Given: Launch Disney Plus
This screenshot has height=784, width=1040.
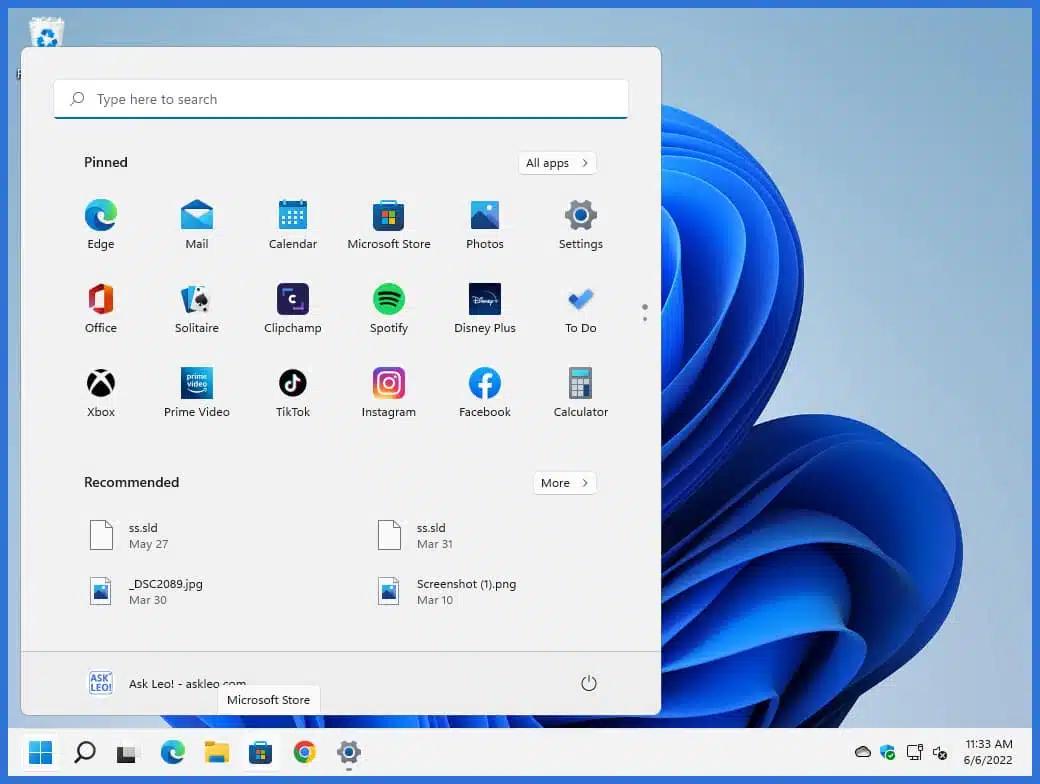Looking at the screenshot, I should (x=485, y=308).
